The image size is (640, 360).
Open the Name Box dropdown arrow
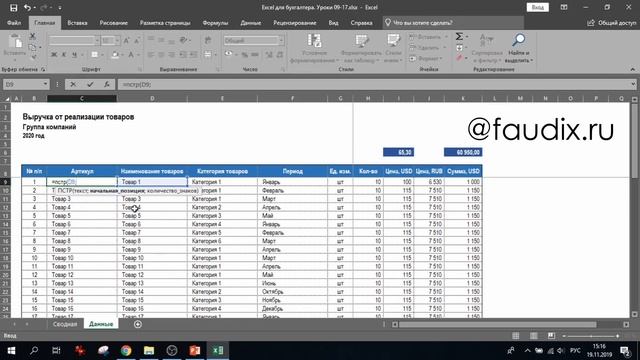point(45,84)
